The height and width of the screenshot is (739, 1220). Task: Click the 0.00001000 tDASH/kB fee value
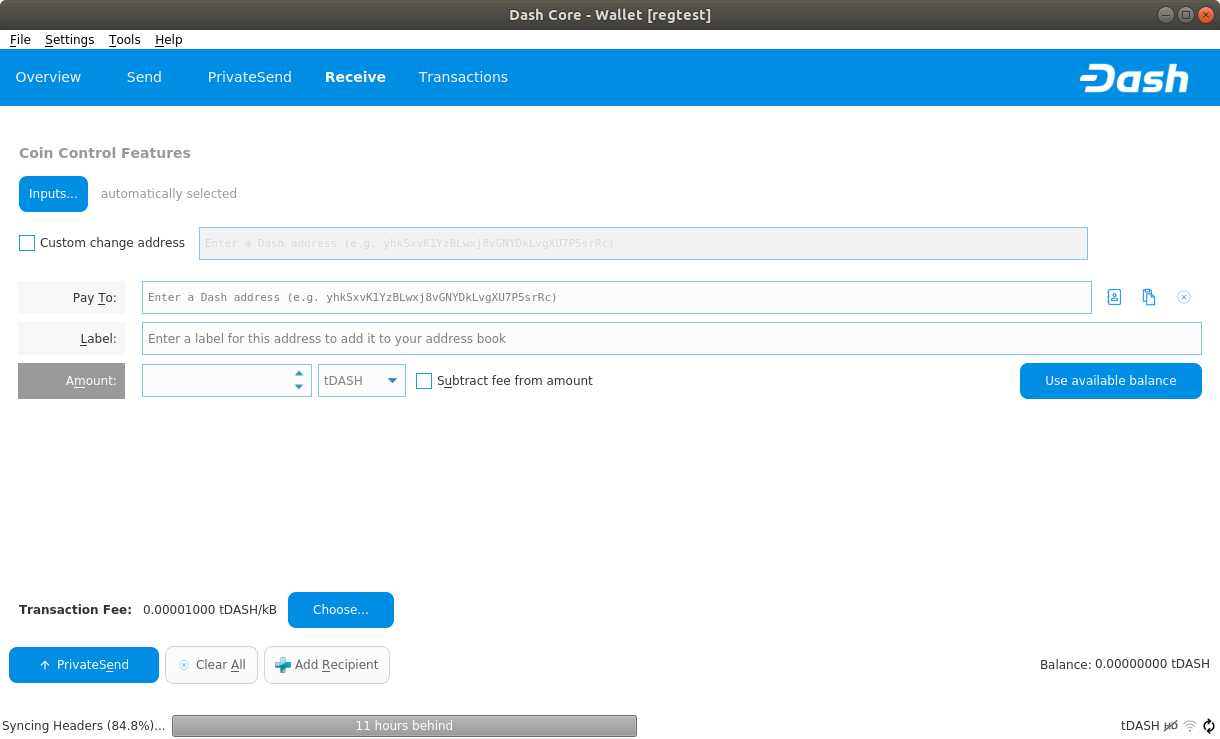point(210,610)
